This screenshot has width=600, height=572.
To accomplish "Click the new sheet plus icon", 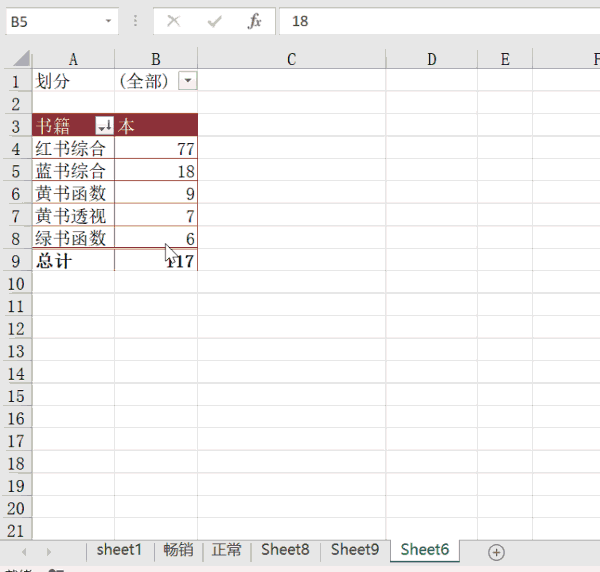I will tap(496, 552).
